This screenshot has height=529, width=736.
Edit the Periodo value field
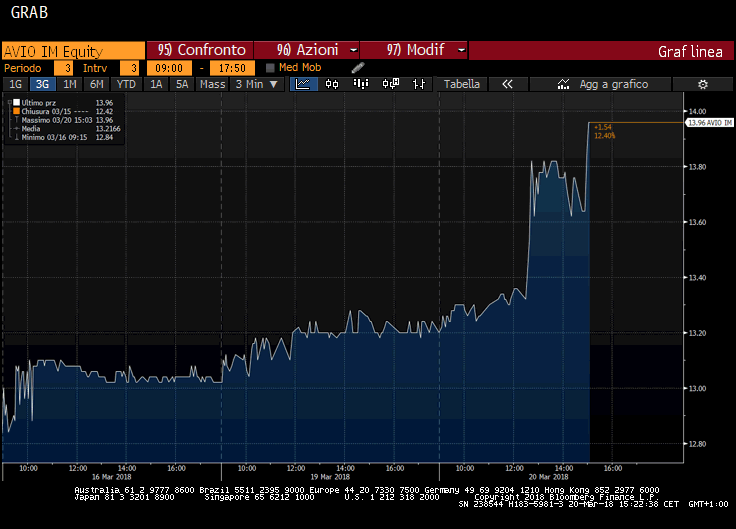[x=63, y=68]
